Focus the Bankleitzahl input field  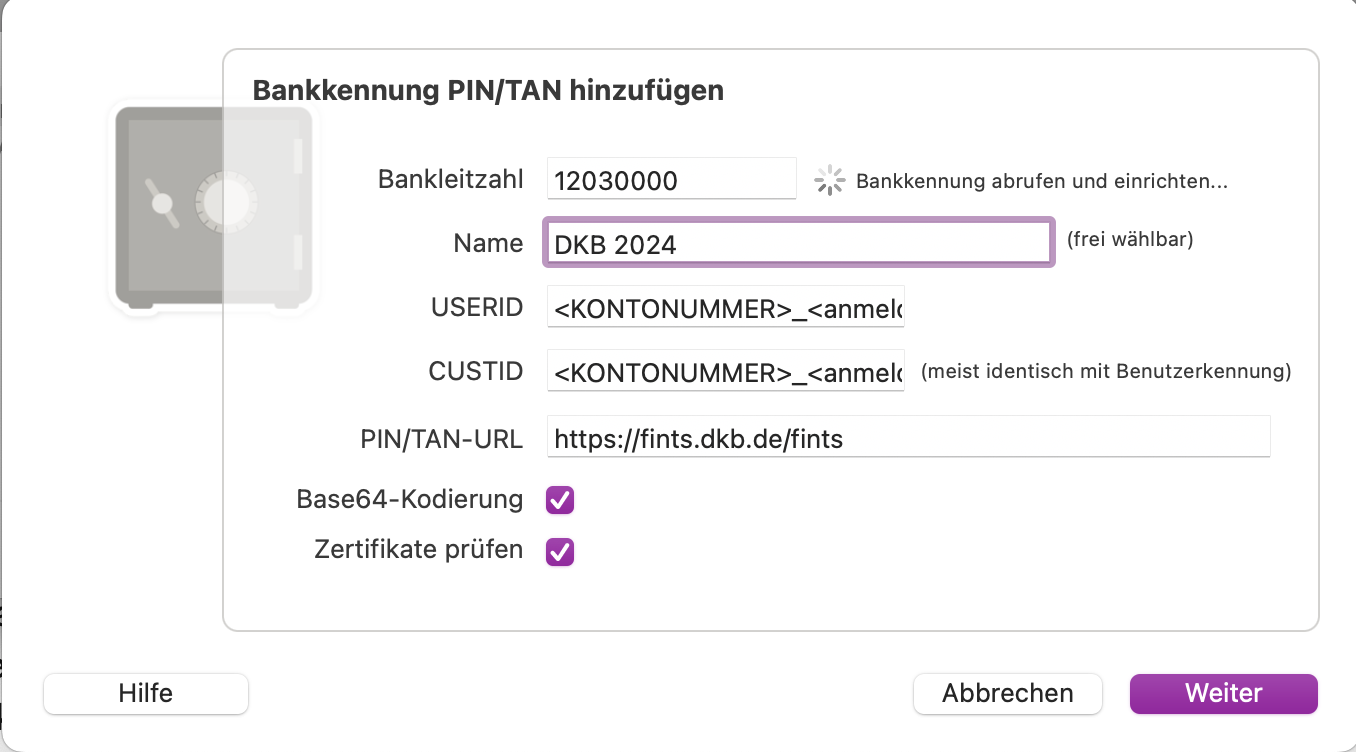coord(672,180)
